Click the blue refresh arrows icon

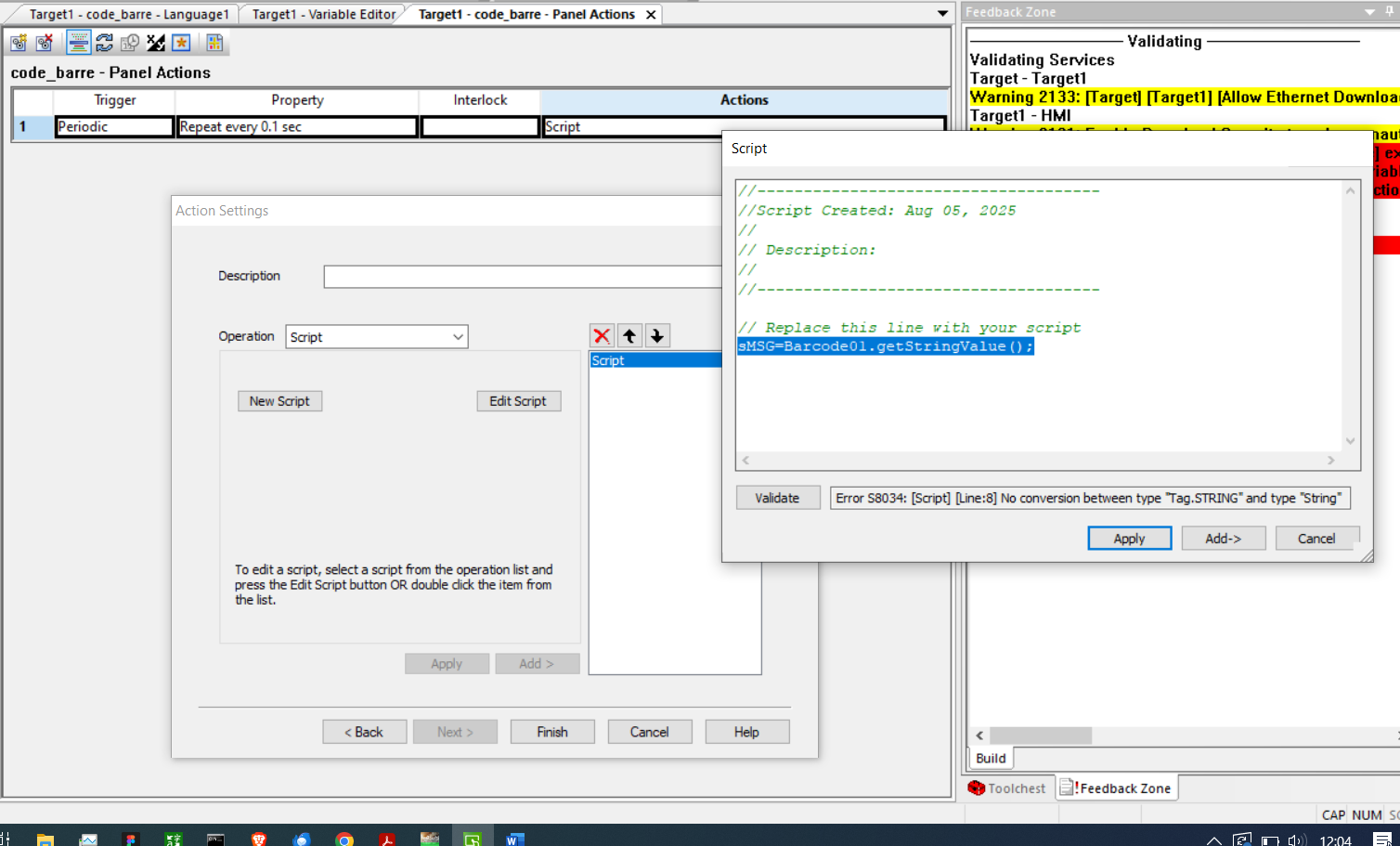tap(105, 43)
